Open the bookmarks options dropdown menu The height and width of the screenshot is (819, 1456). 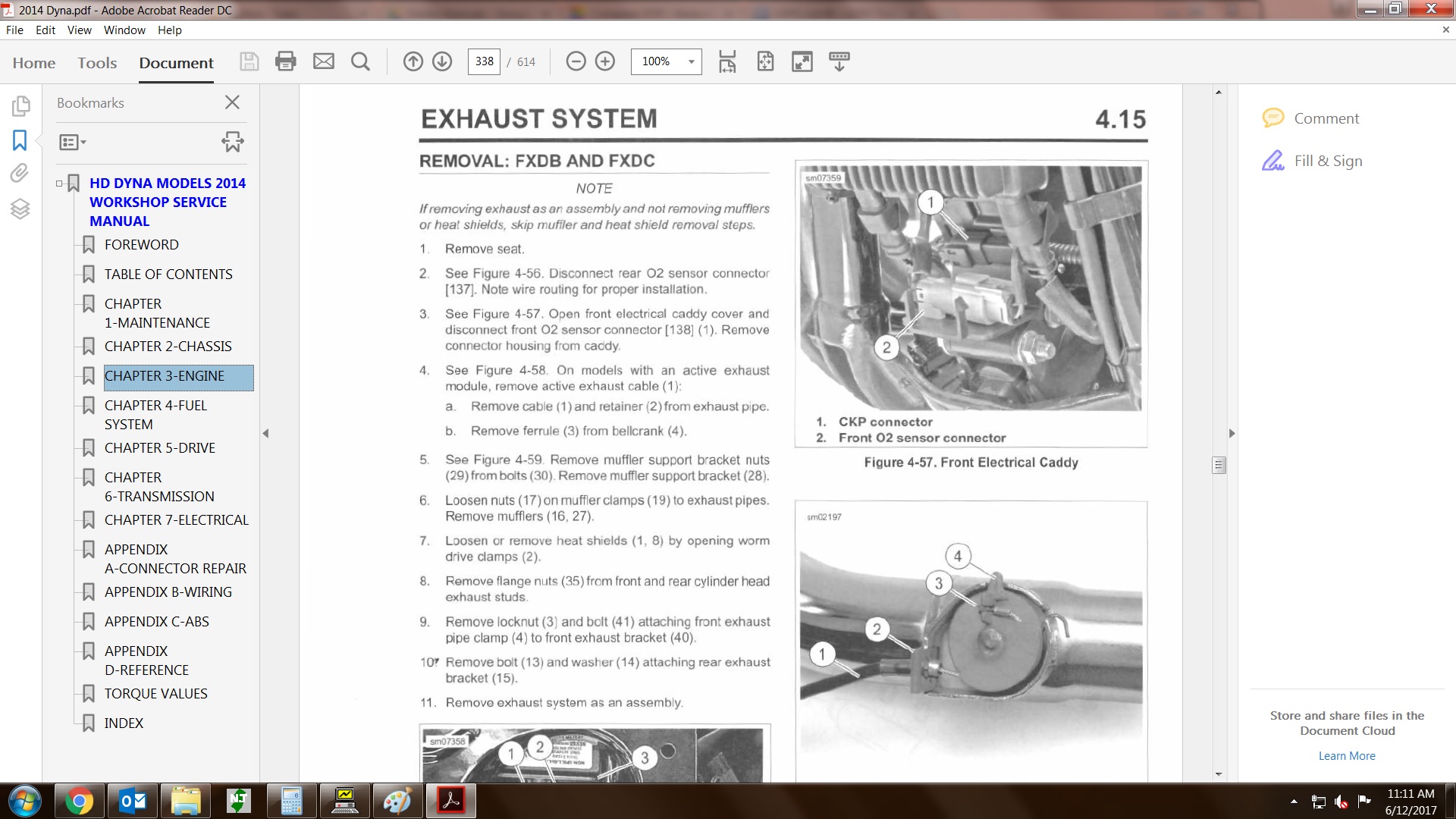73,142
